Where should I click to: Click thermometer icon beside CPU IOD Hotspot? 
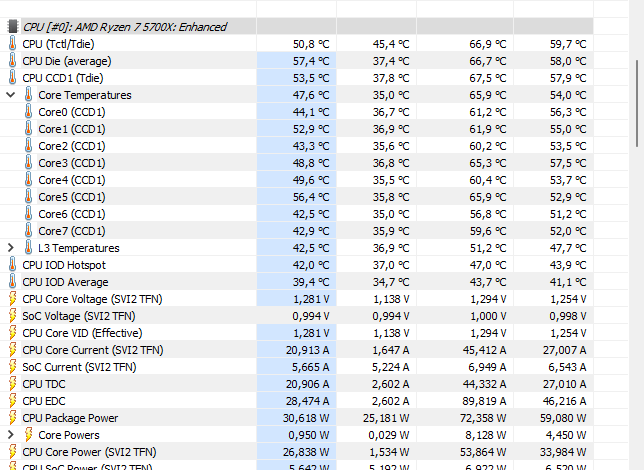(x=12, y=265)
